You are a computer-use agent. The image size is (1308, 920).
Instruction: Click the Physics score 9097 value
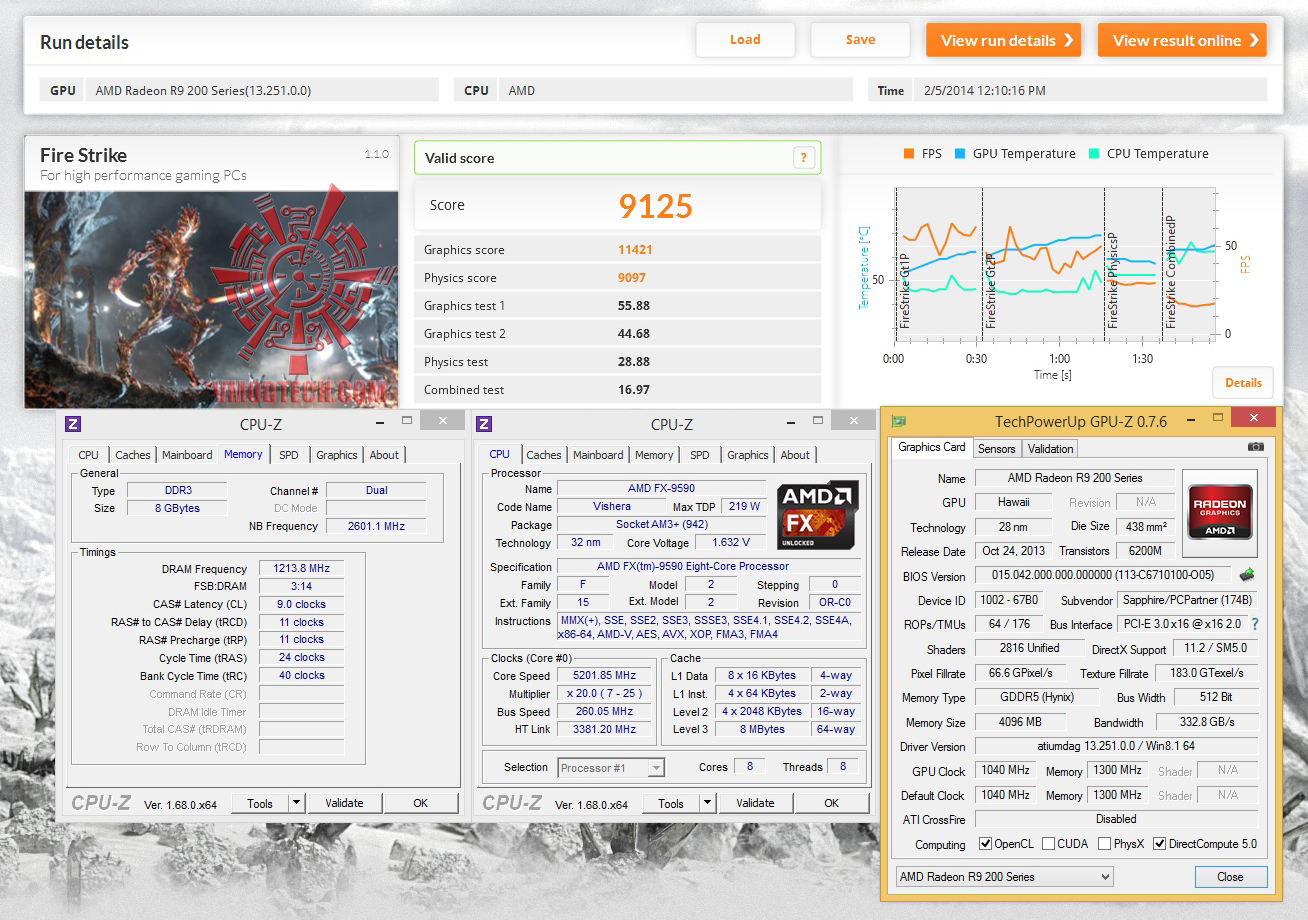632,278
